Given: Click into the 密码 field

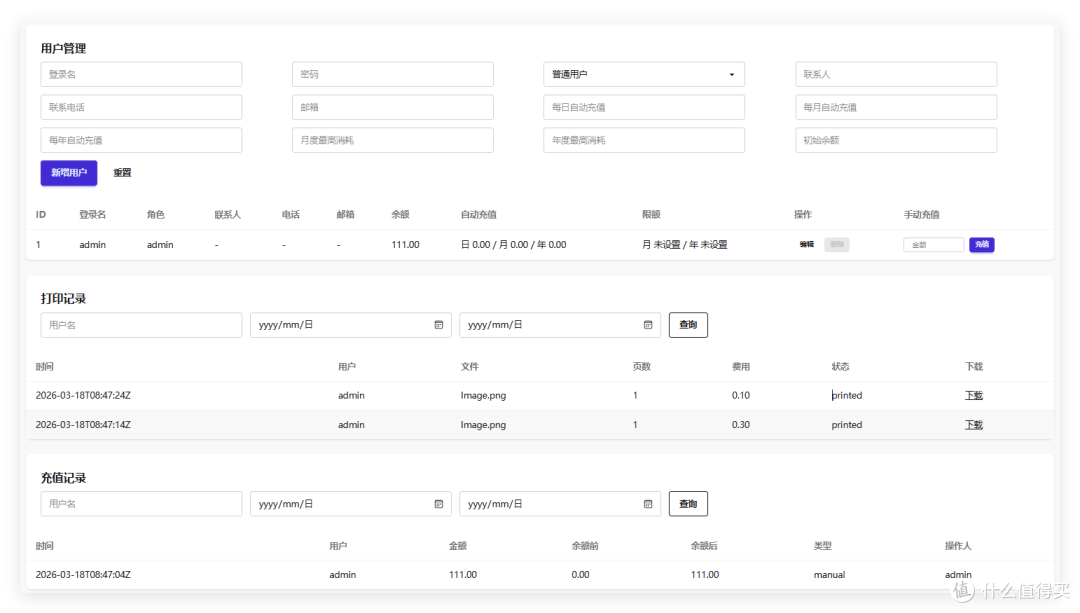Looking at the screenshot, I should pos(392,75).
